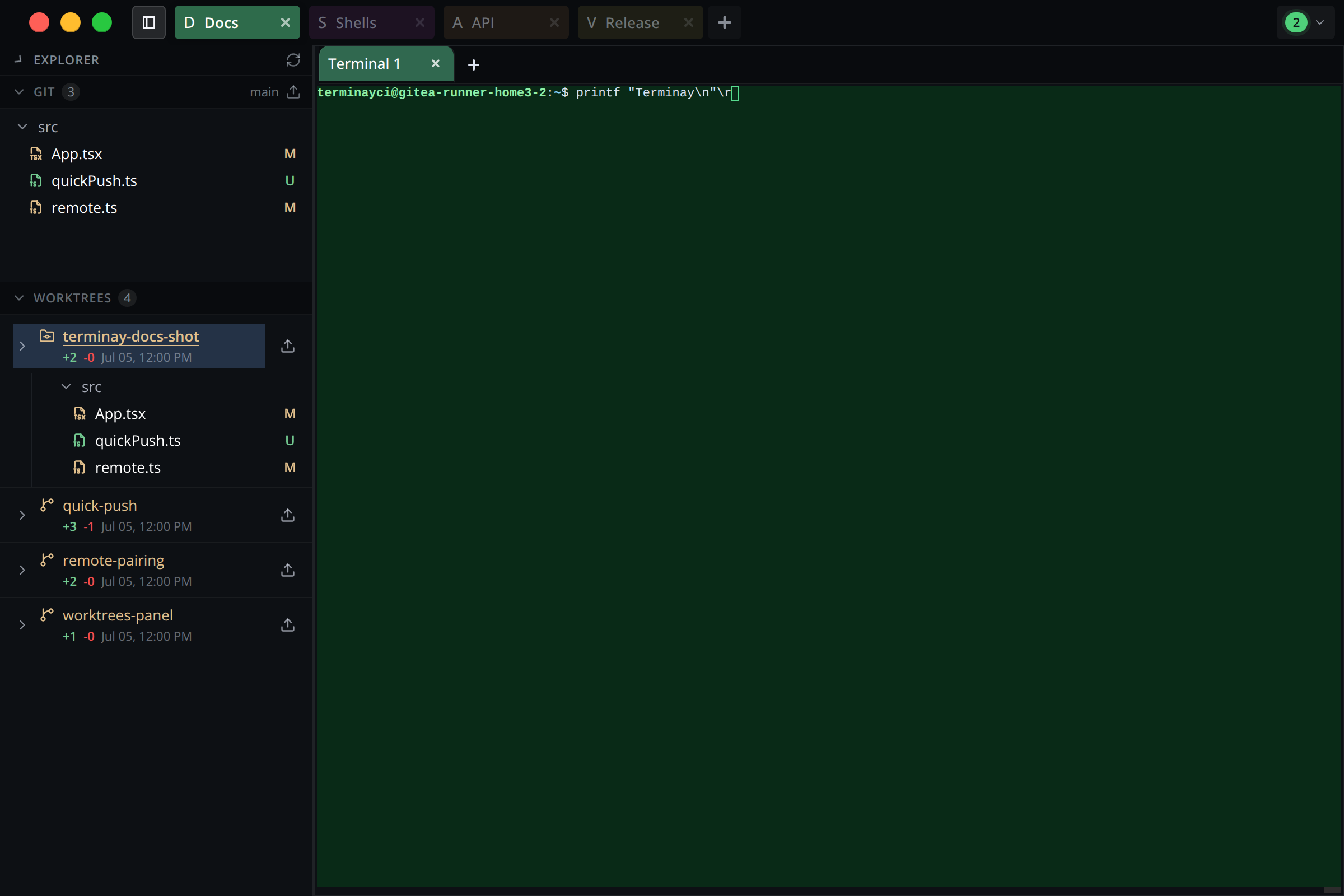Open remote.ts in the GIT section
This screenshot has width=1344, height=896.
pyautogui.click(x=84, y=207)
